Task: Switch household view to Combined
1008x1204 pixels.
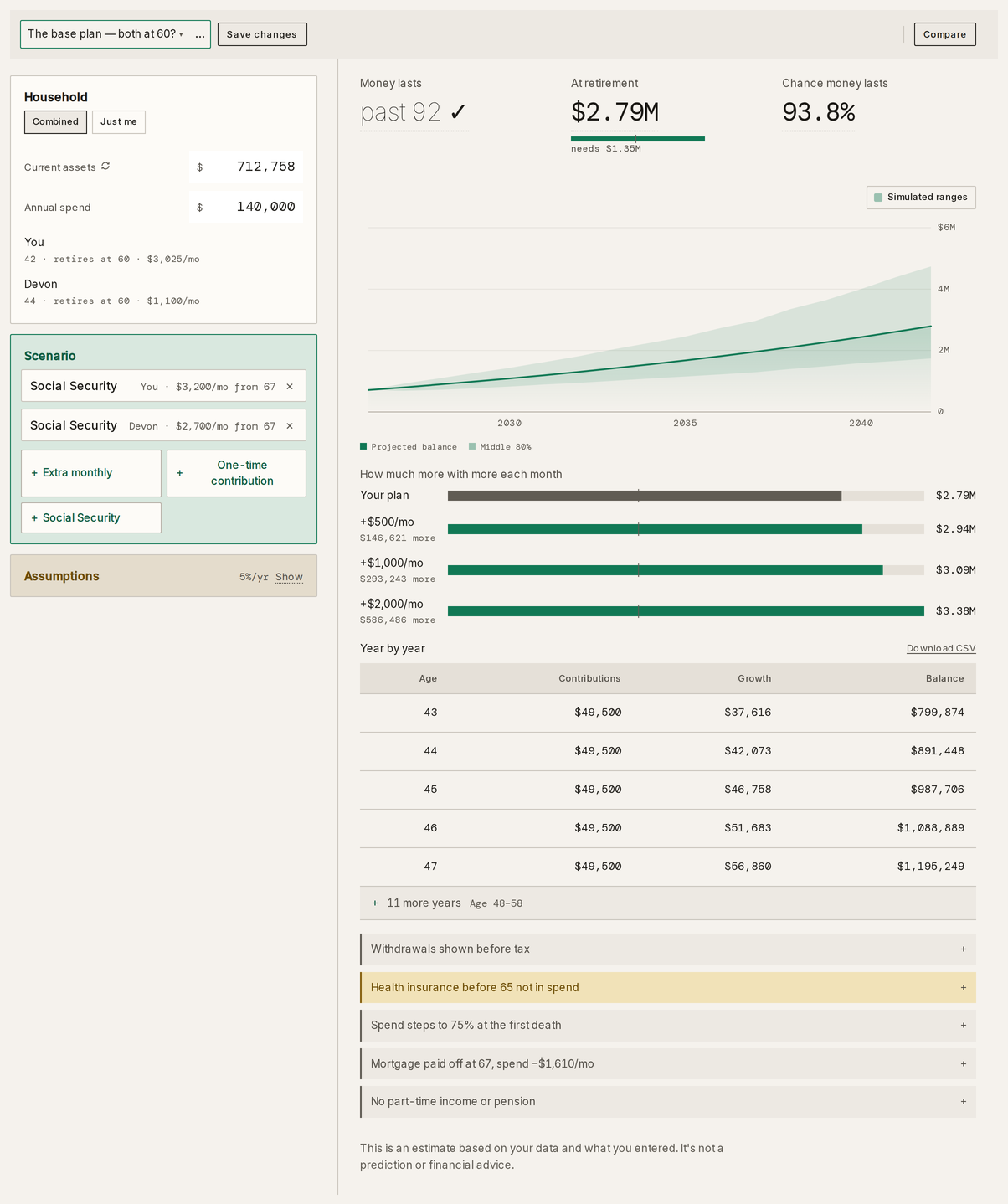Action: click(x=55, y=122)
